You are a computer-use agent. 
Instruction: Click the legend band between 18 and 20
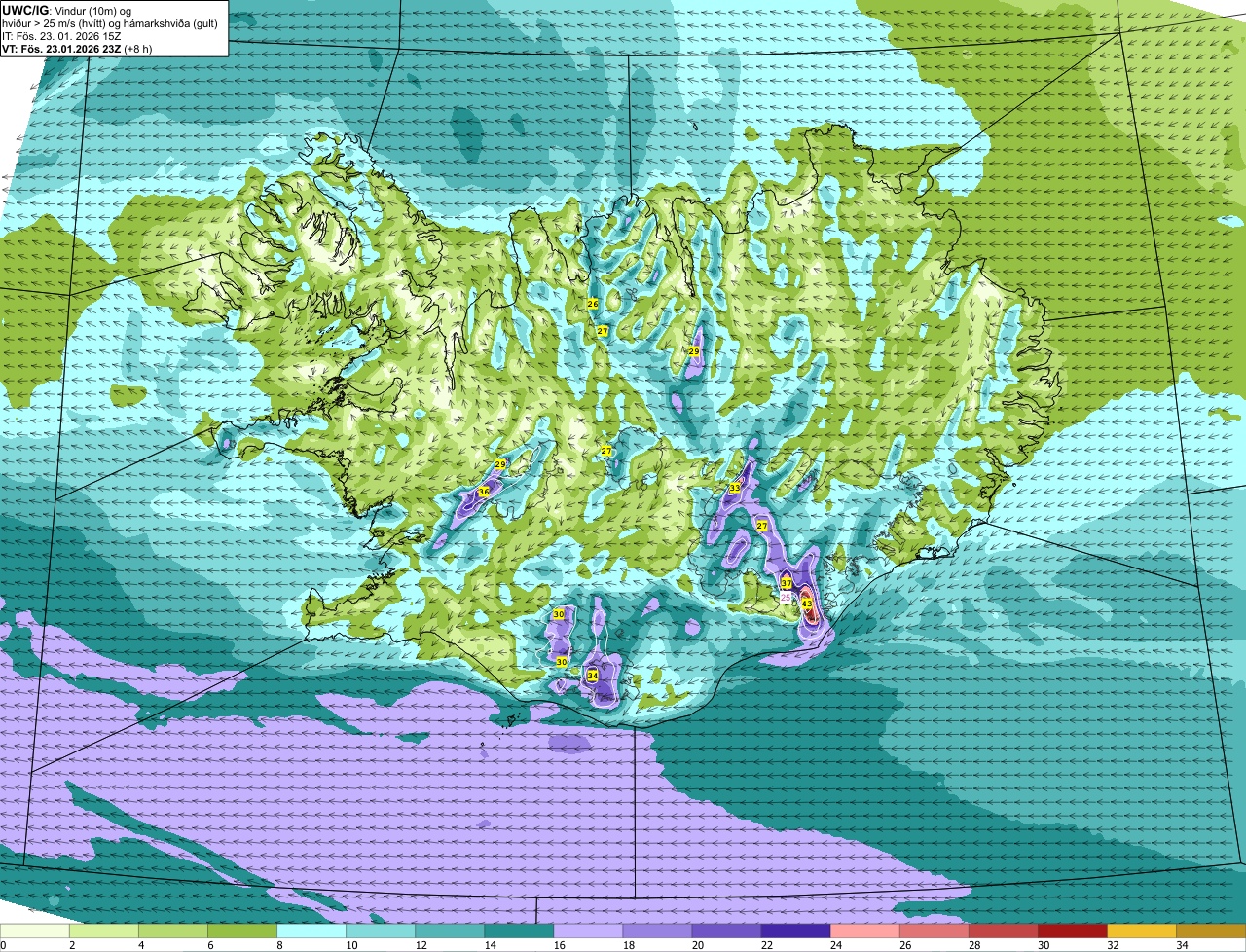click(x=657, y=932)
